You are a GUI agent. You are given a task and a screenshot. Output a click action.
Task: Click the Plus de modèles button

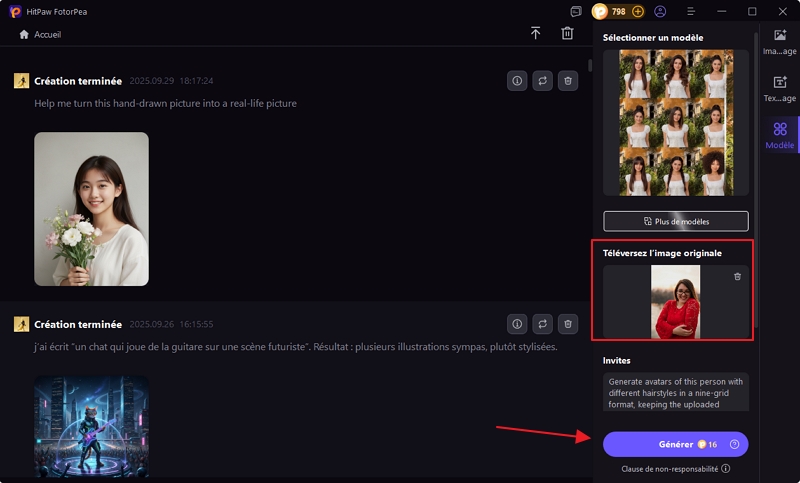[675, 221]
